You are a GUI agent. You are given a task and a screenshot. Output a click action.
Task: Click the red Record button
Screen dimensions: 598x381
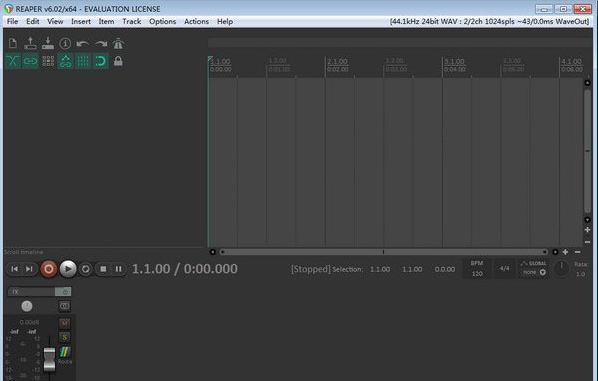coord(48,269)
